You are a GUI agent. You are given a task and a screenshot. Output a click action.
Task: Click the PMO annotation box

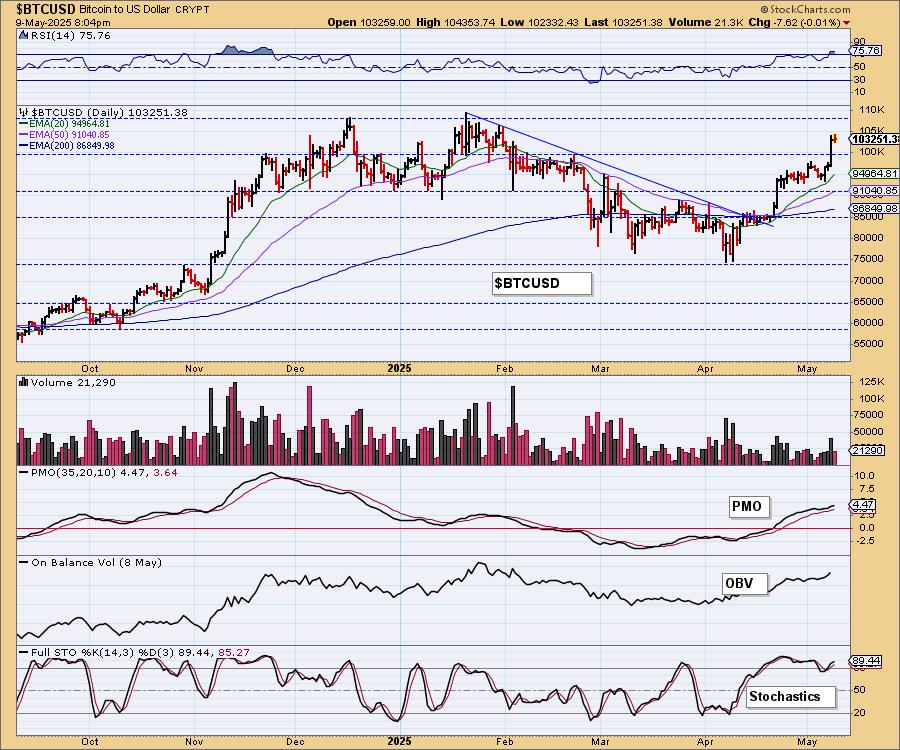(750, 507)
